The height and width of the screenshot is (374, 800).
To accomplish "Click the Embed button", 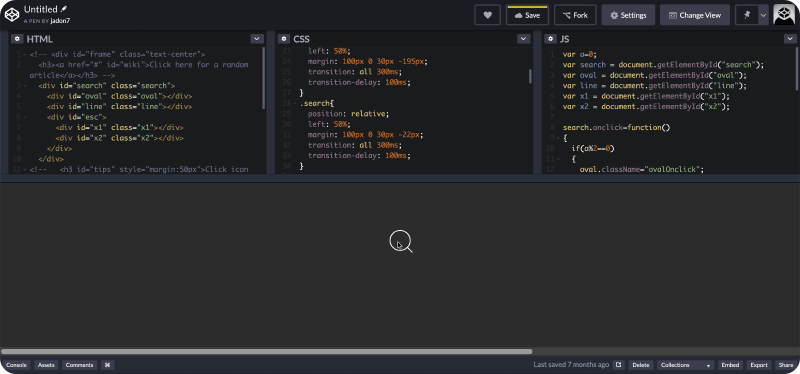I will (730, 365).
